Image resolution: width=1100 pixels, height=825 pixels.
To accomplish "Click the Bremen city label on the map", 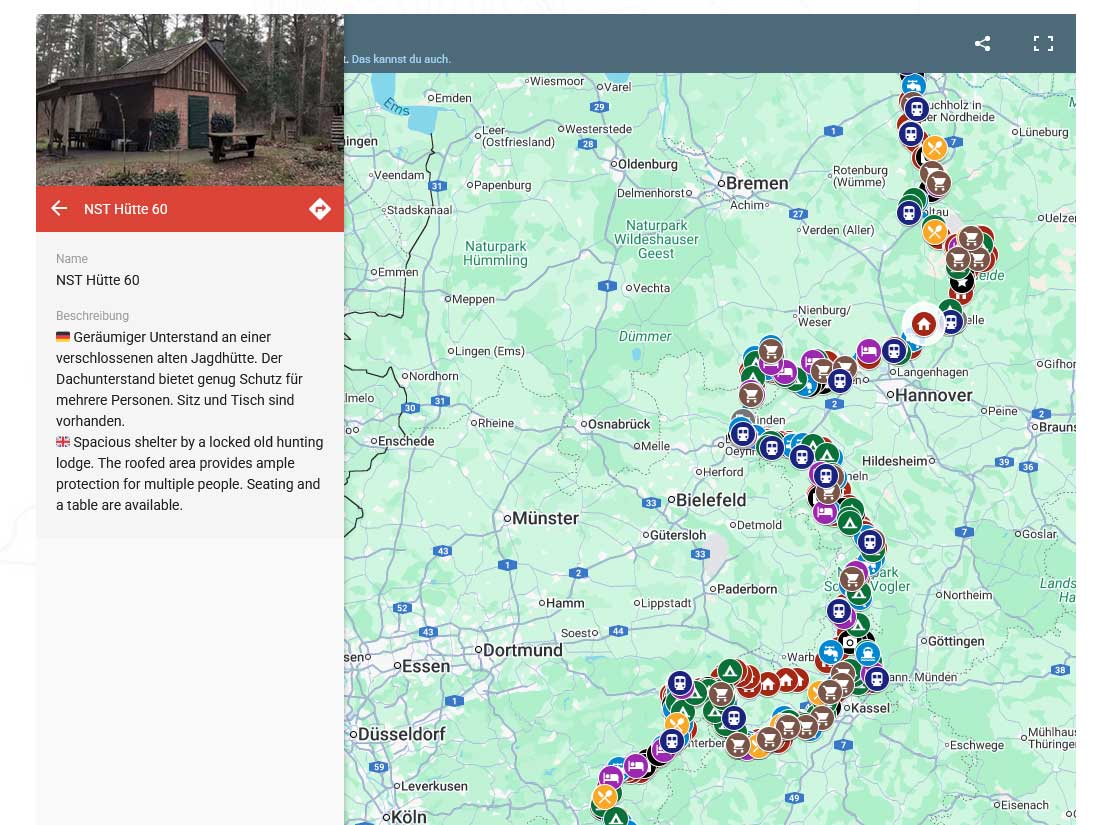I will [x=756, y=183].
